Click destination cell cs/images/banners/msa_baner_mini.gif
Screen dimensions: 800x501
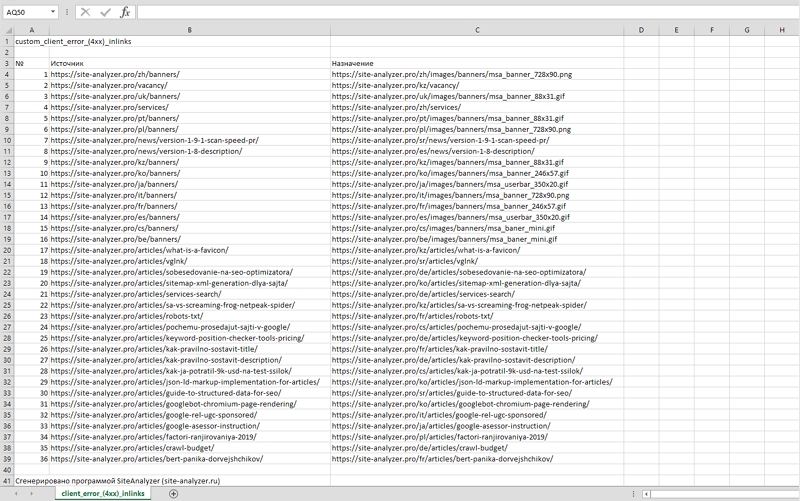[477, 228]
